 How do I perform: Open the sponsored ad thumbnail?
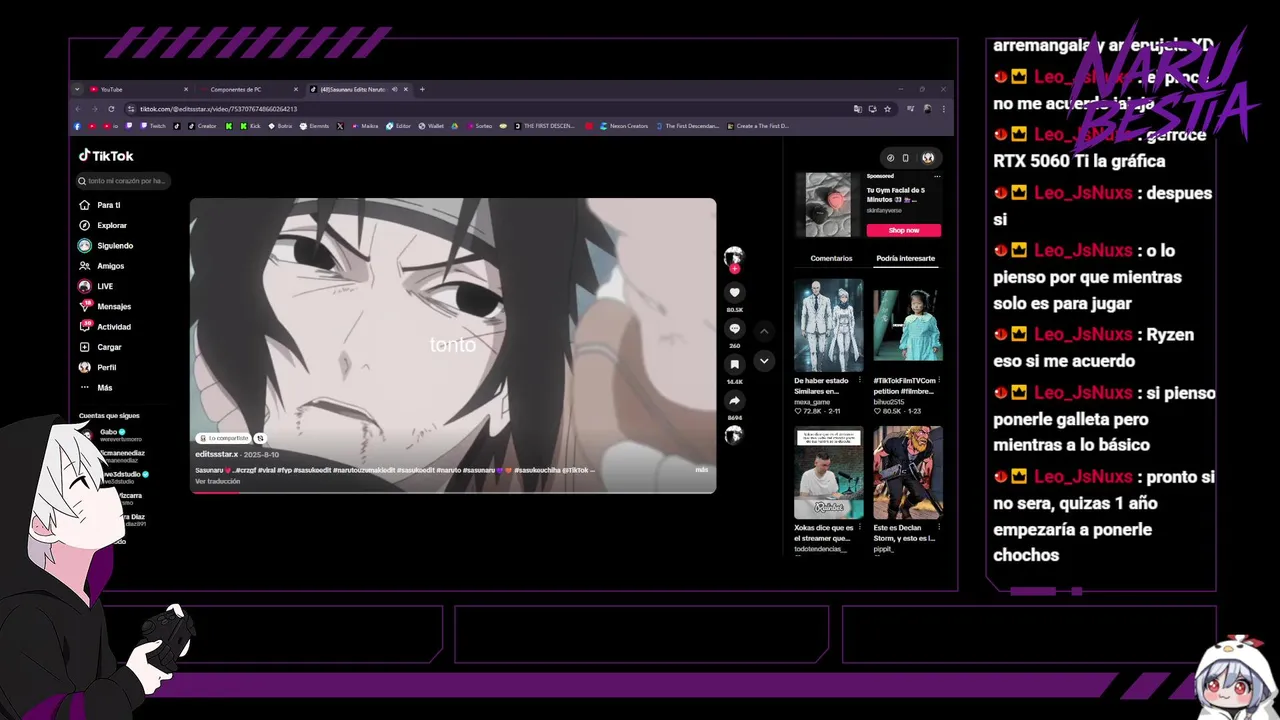pos(828,205)
